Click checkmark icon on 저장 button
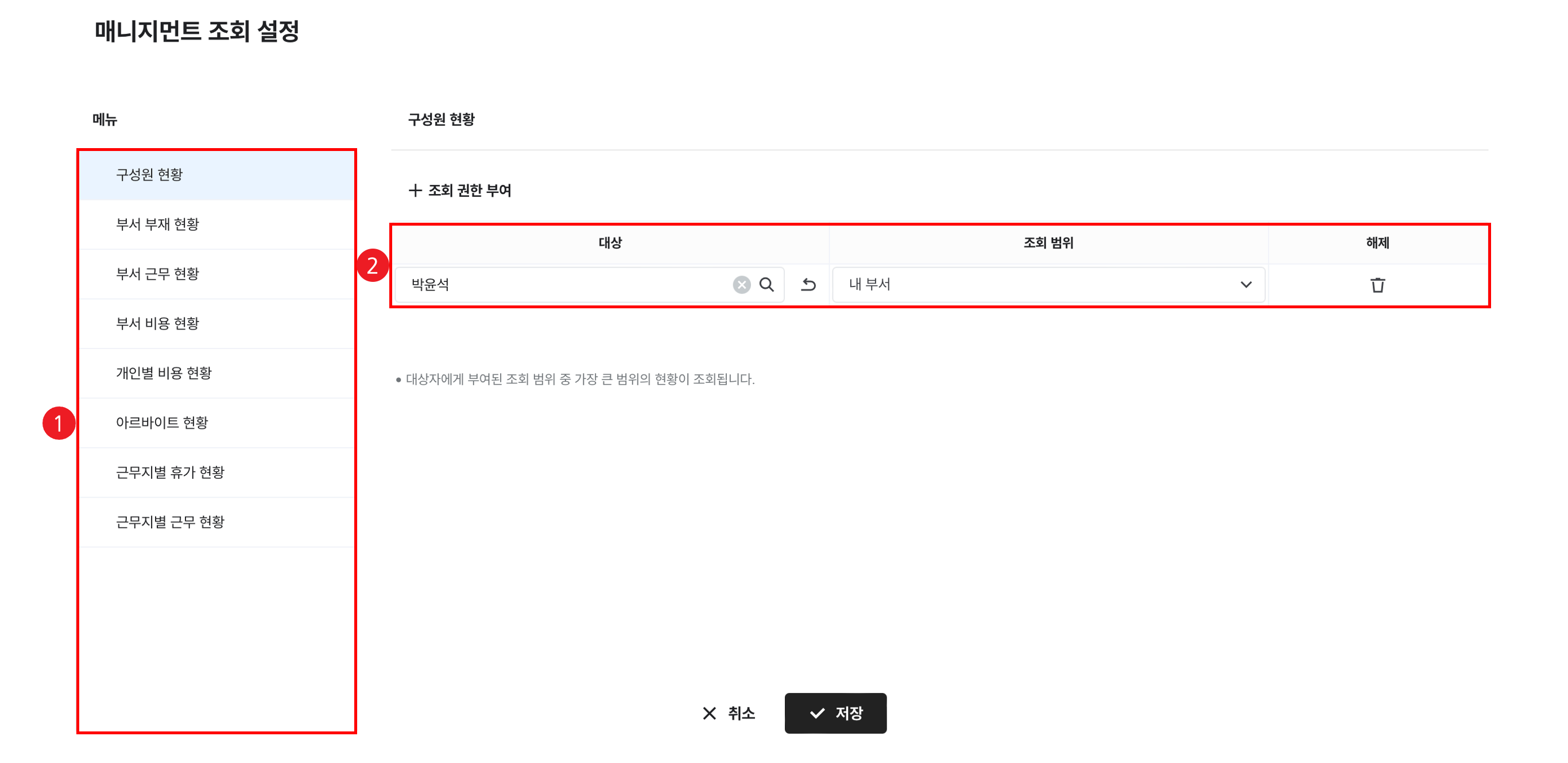 (817, 713)
